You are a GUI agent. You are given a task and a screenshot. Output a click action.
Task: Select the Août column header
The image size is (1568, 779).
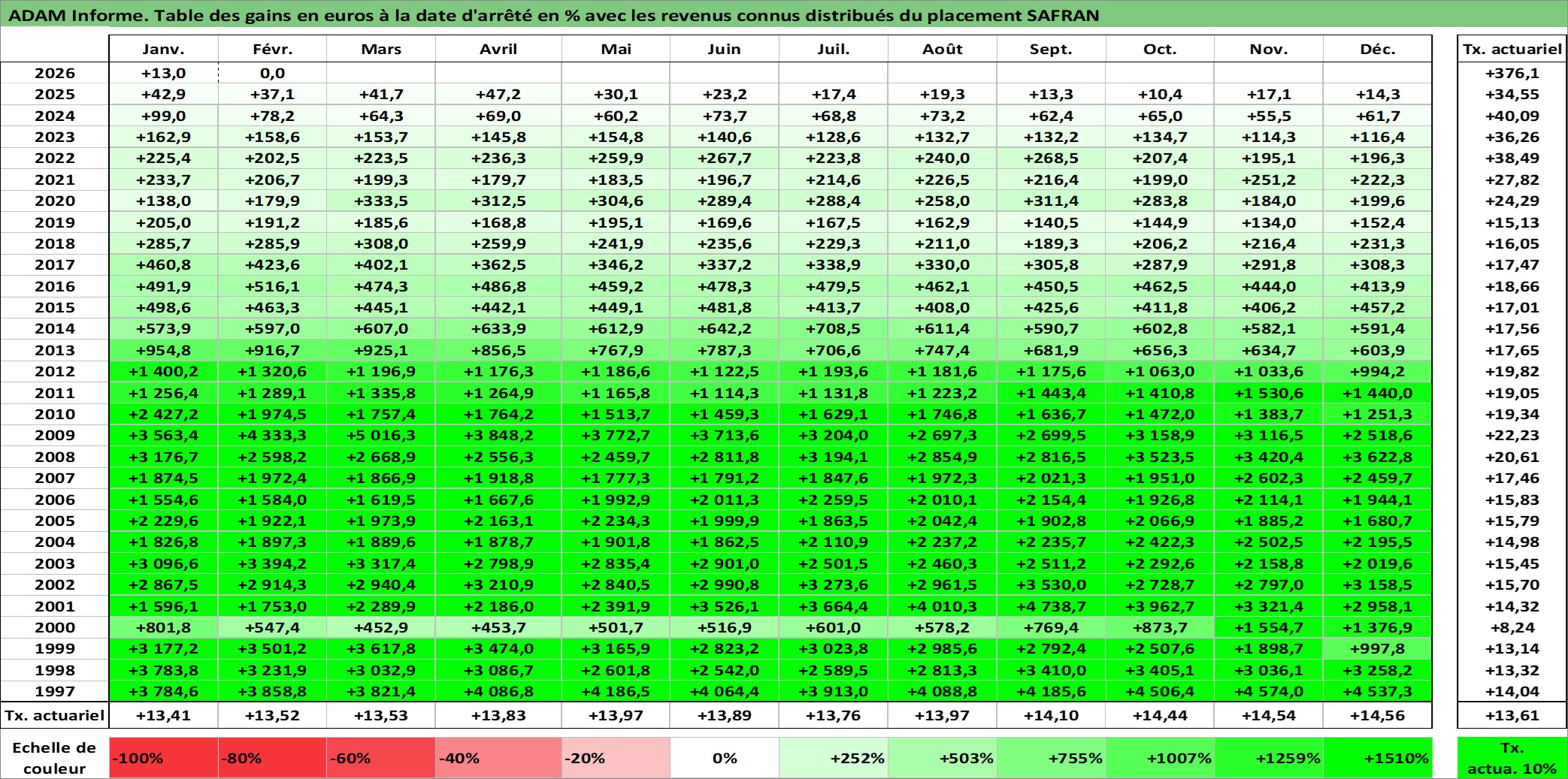[x=943, y=49]
